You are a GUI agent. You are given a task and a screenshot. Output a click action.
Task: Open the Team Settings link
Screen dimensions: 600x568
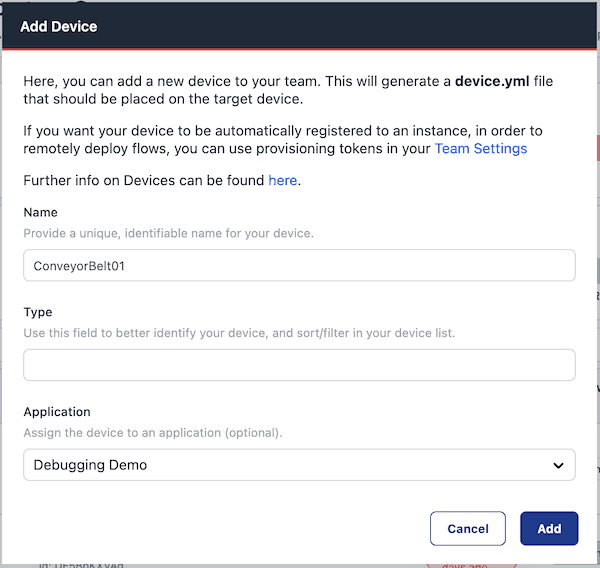click(x=480, y=149)
